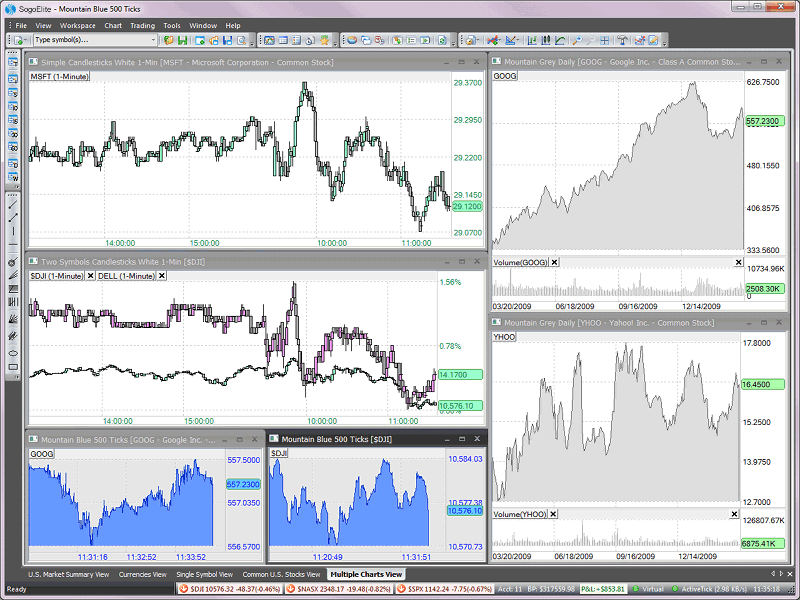
Task: Select the rectangle drawing tool
Action: (x=13, y=367)
